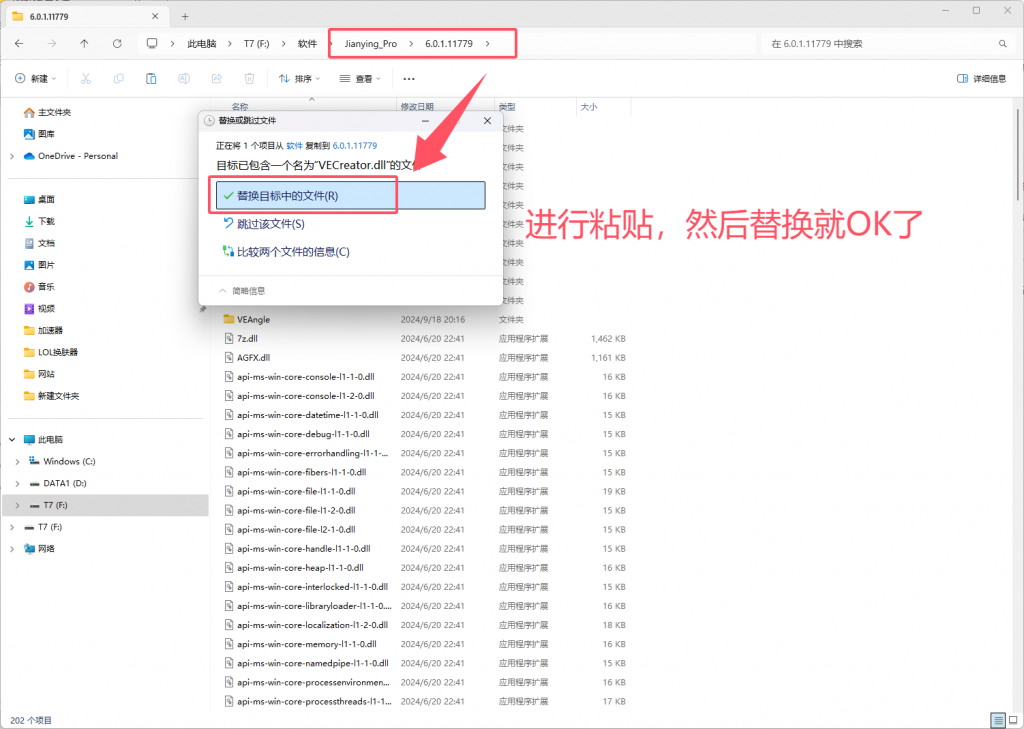1024x729 pixels.
Task: Open the 加速器 folder in sidebar
Action: tap(43, 331)
